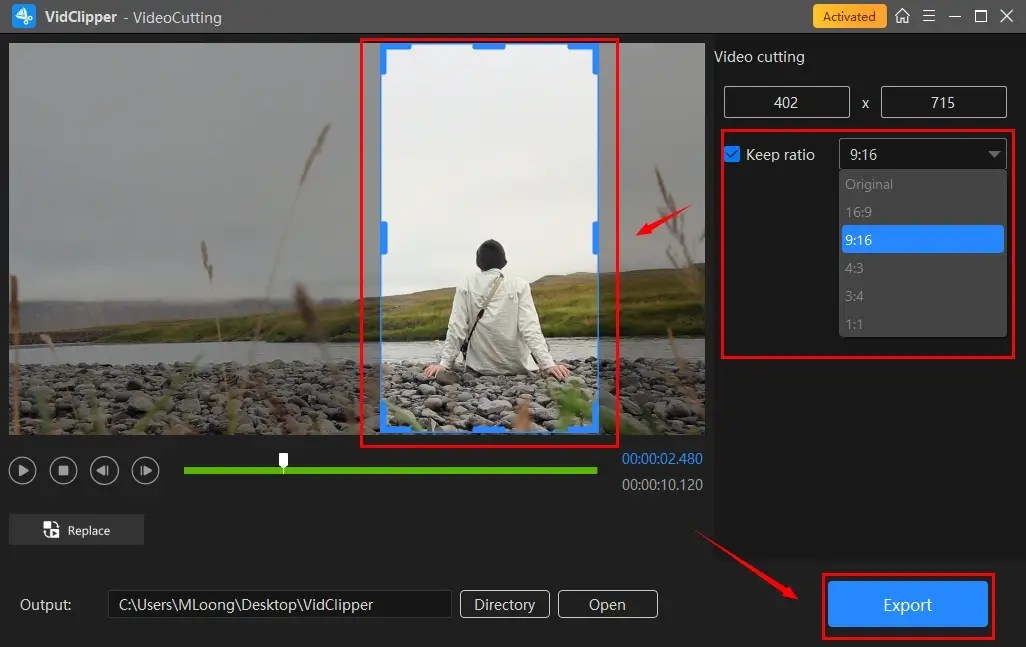Screen dimensions: 1026x647
Task: Export the cut video
Action: pos(906,604)
